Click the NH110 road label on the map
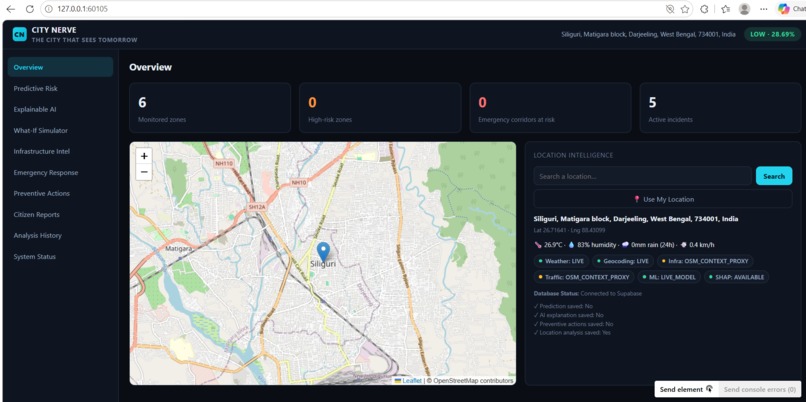806x402 pixels. (224, 163)
